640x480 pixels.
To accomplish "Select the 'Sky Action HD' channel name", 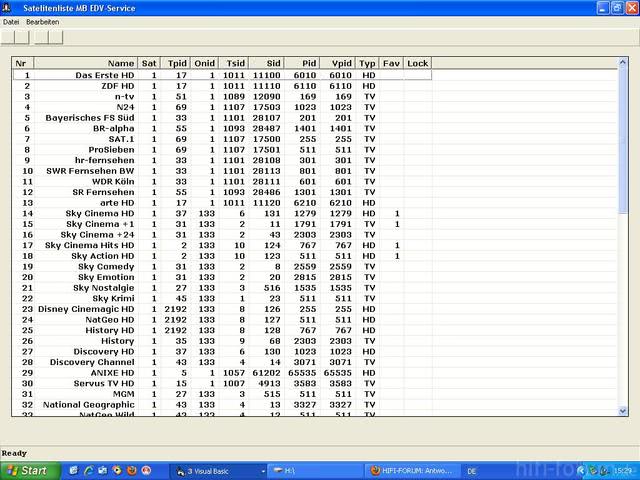I will (x=102, y=256).
